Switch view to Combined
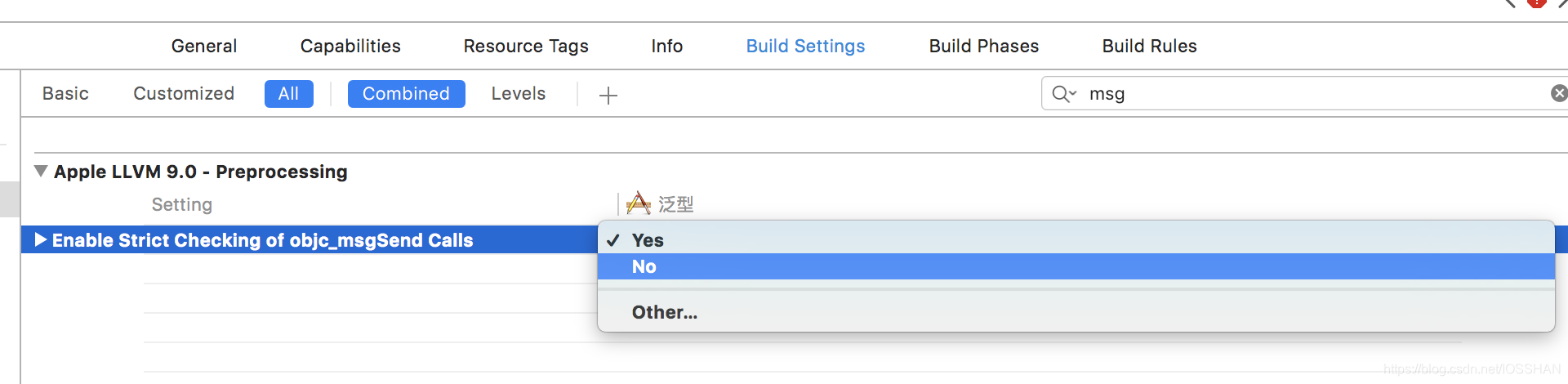This screenshot has height=384, width=1568. click(x=406, y=94)
